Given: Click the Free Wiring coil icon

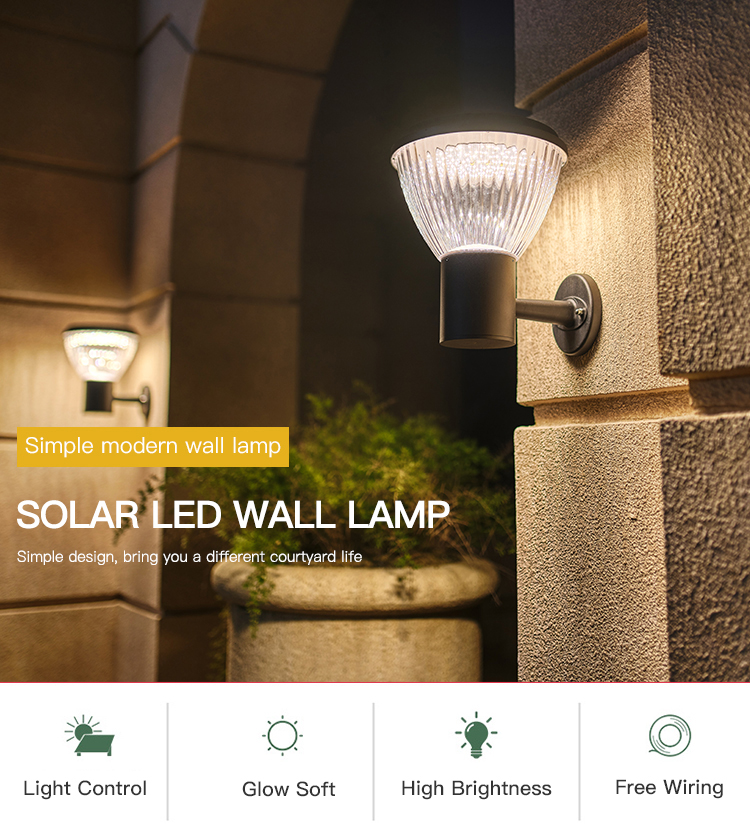Looking at the screenshot, I should pyautogui.click(x=670, y=735).
